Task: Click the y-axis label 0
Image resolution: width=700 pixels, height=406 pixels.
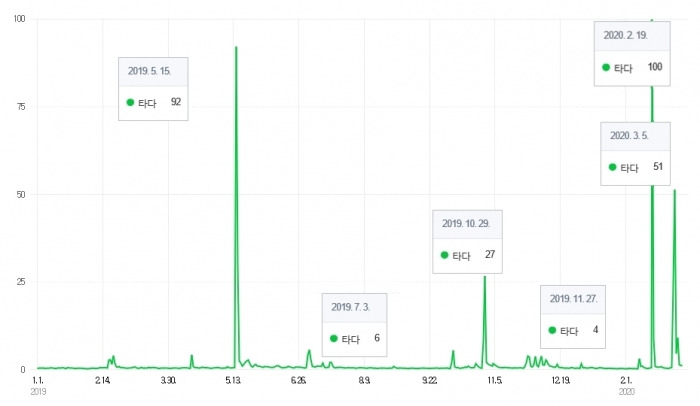Action: (x=23, y=370)
